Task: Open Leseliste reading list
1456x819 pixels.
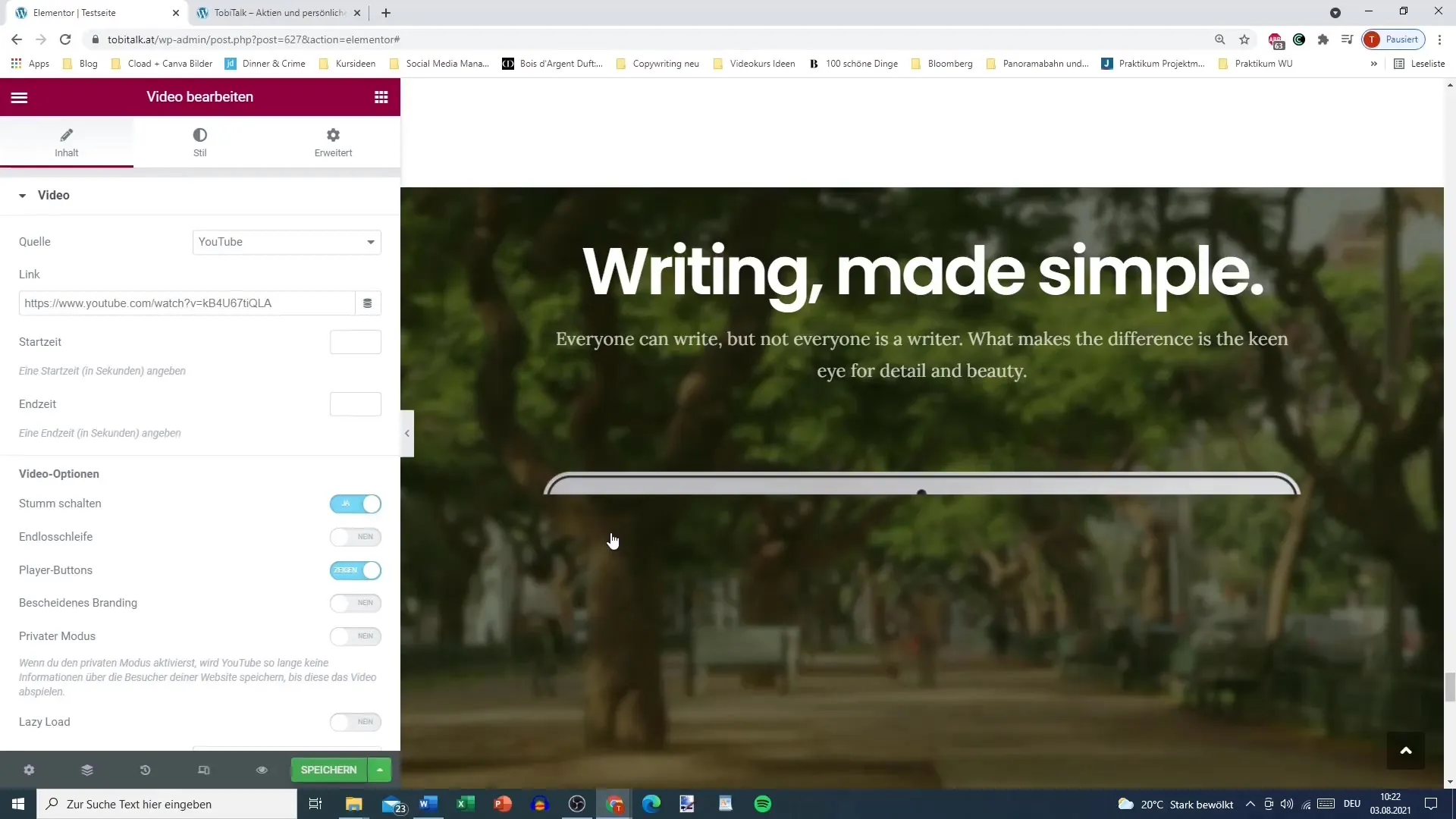Action: click(x=1420, y=64)
